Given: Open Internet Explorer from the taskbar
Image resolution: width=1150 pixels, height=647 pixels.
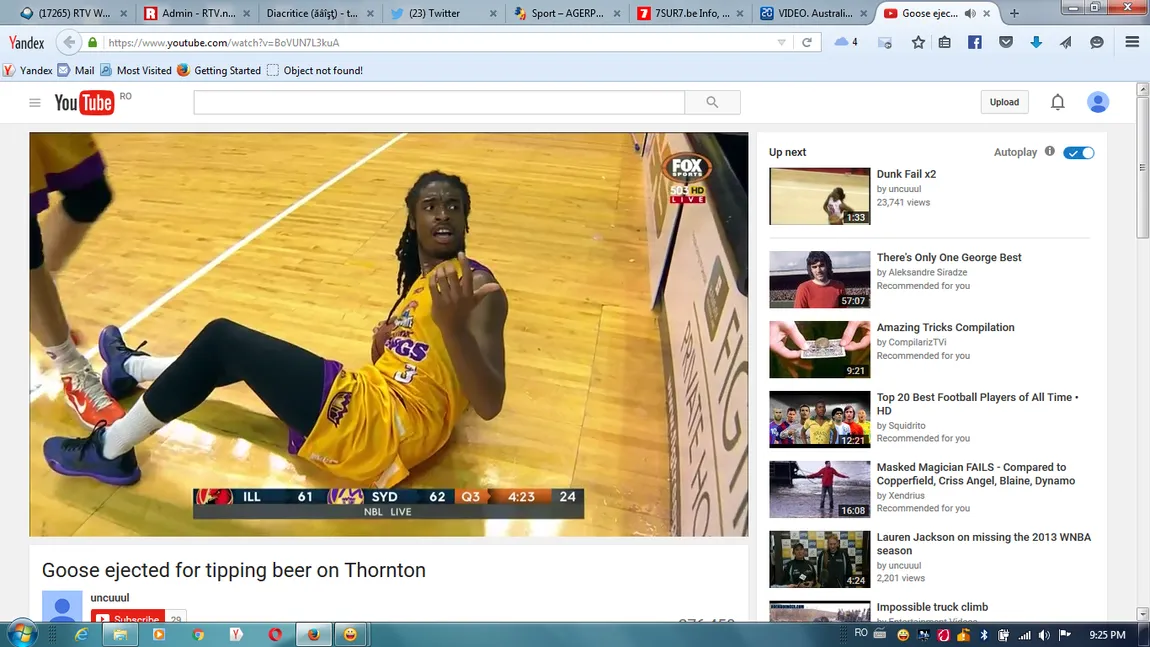Looking at the screenshot, I should (81, 635).
